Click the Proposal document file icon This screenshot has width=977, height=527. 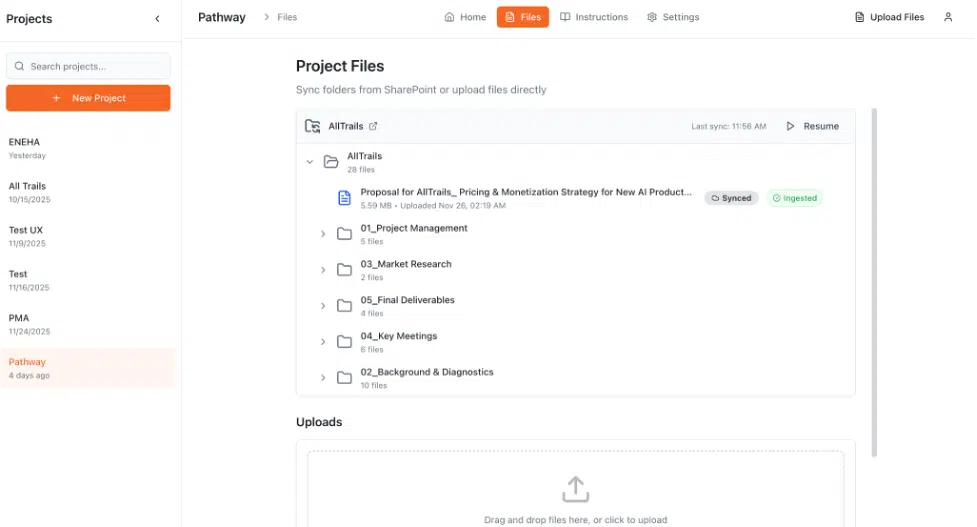[344, 198]
